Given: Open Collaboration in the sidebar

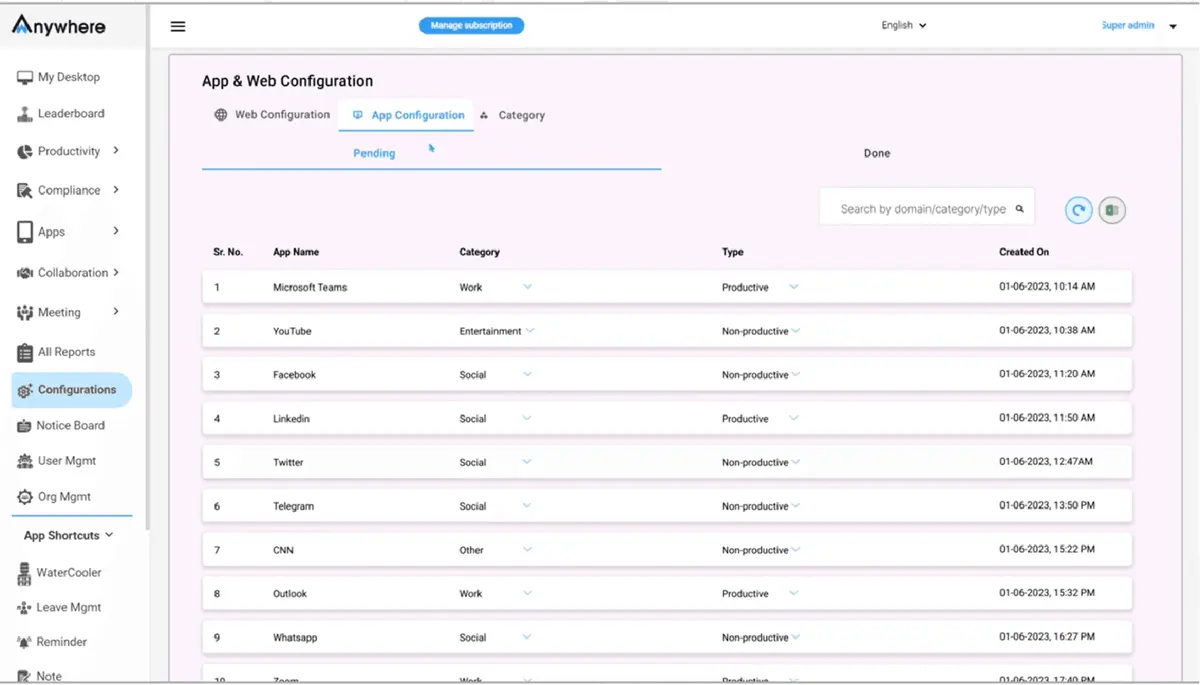Looking at the screenshot, I should [x=72, y=273].
